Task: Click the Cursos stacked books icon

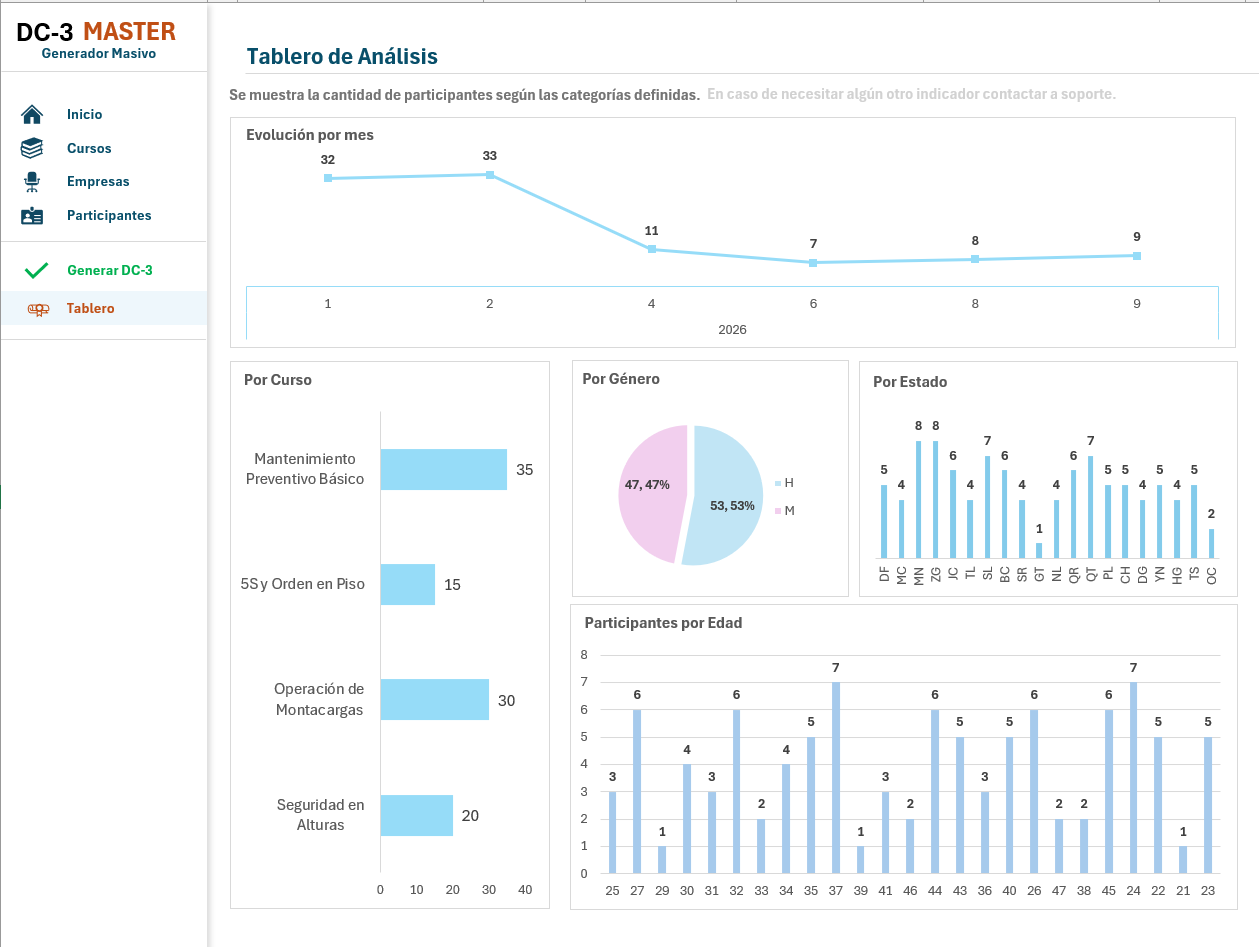Action: pos(32,148)
